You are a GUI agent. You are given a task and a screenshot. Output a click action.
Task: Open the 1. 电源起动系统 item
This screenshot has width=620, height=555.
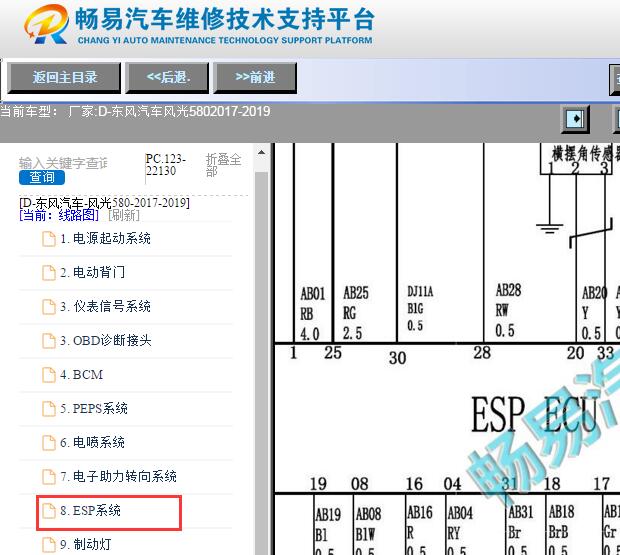105,239
